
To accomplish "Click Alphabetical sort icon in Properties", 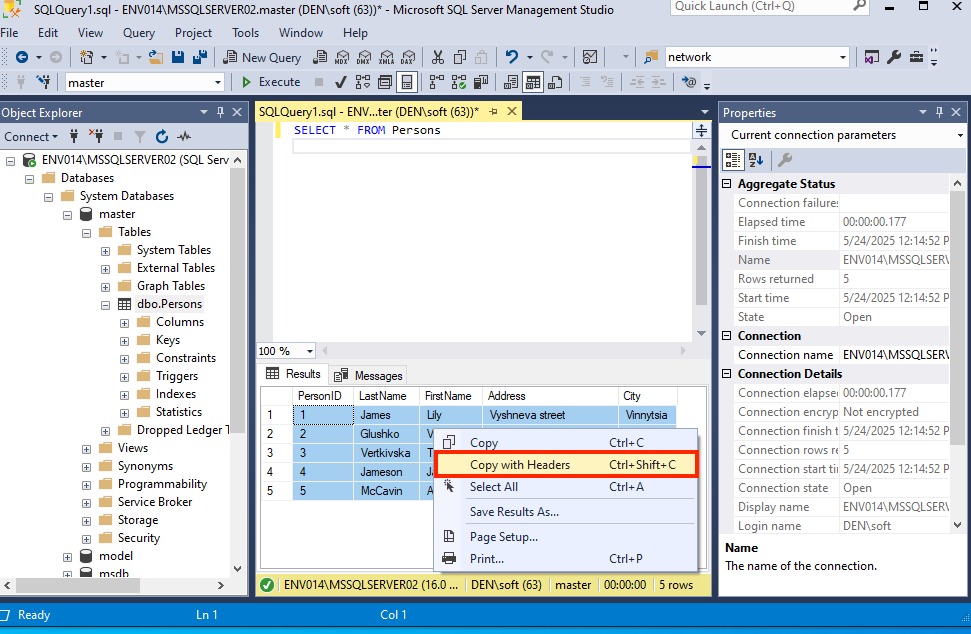I will tap(756, 160).
